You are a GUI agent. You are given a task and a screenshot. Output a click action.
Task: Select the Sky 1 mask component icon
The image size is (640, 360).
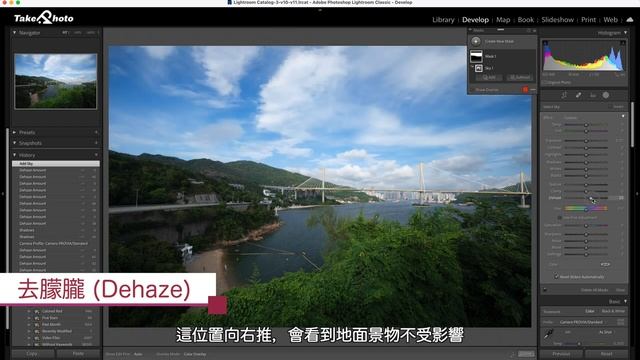point(479,68)
